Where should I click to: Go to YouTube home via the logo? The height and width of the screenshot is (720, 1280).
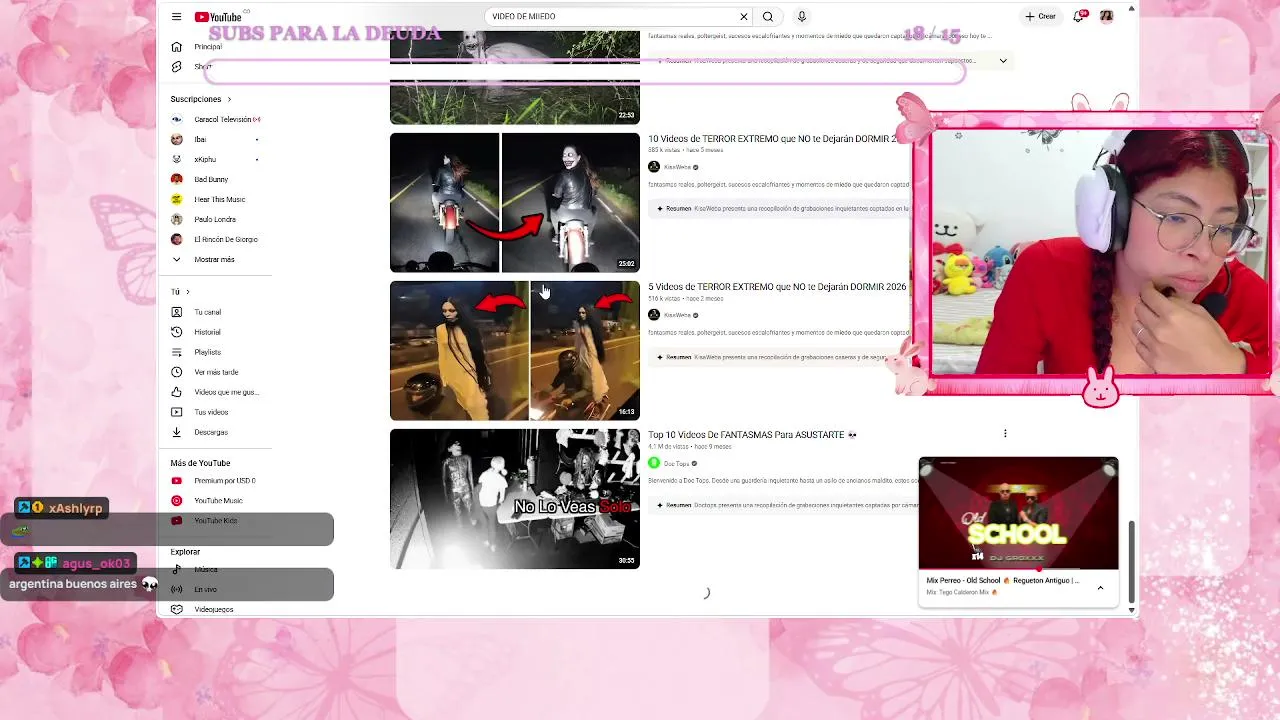[218, 17]
